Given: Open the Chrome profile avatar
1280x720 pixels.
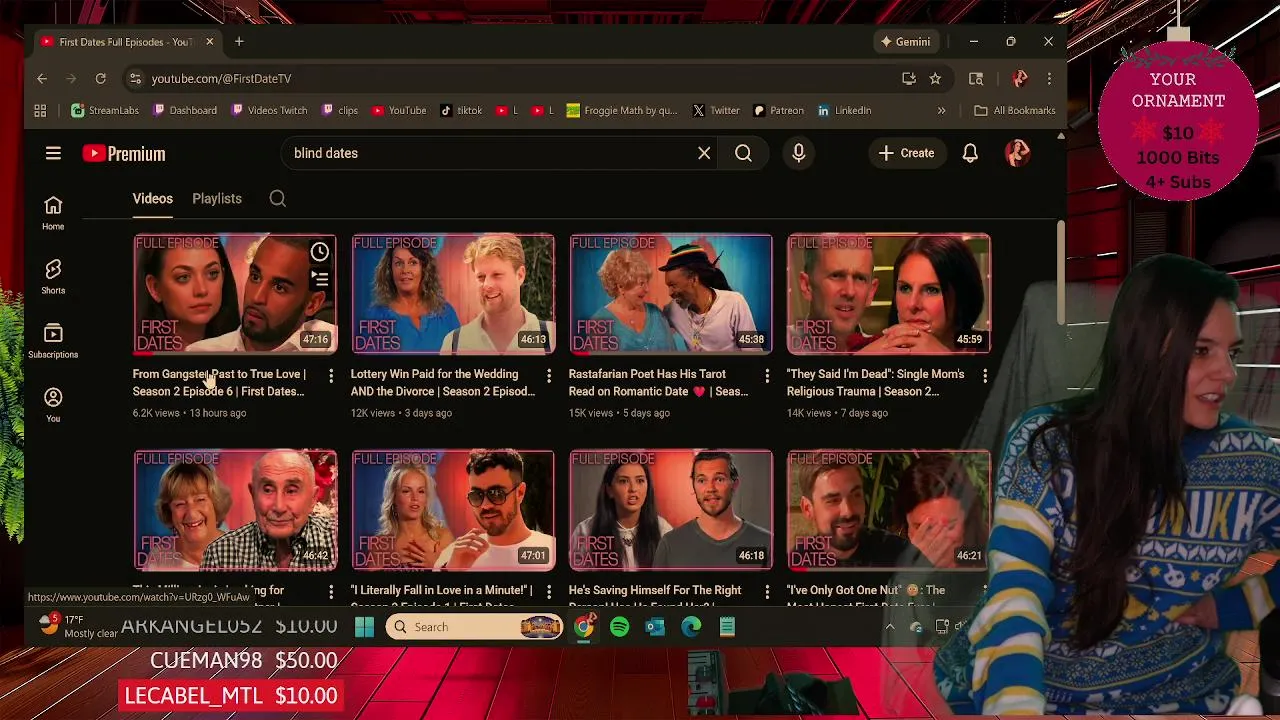Looking at the screenshot, I should (1020, 78).
